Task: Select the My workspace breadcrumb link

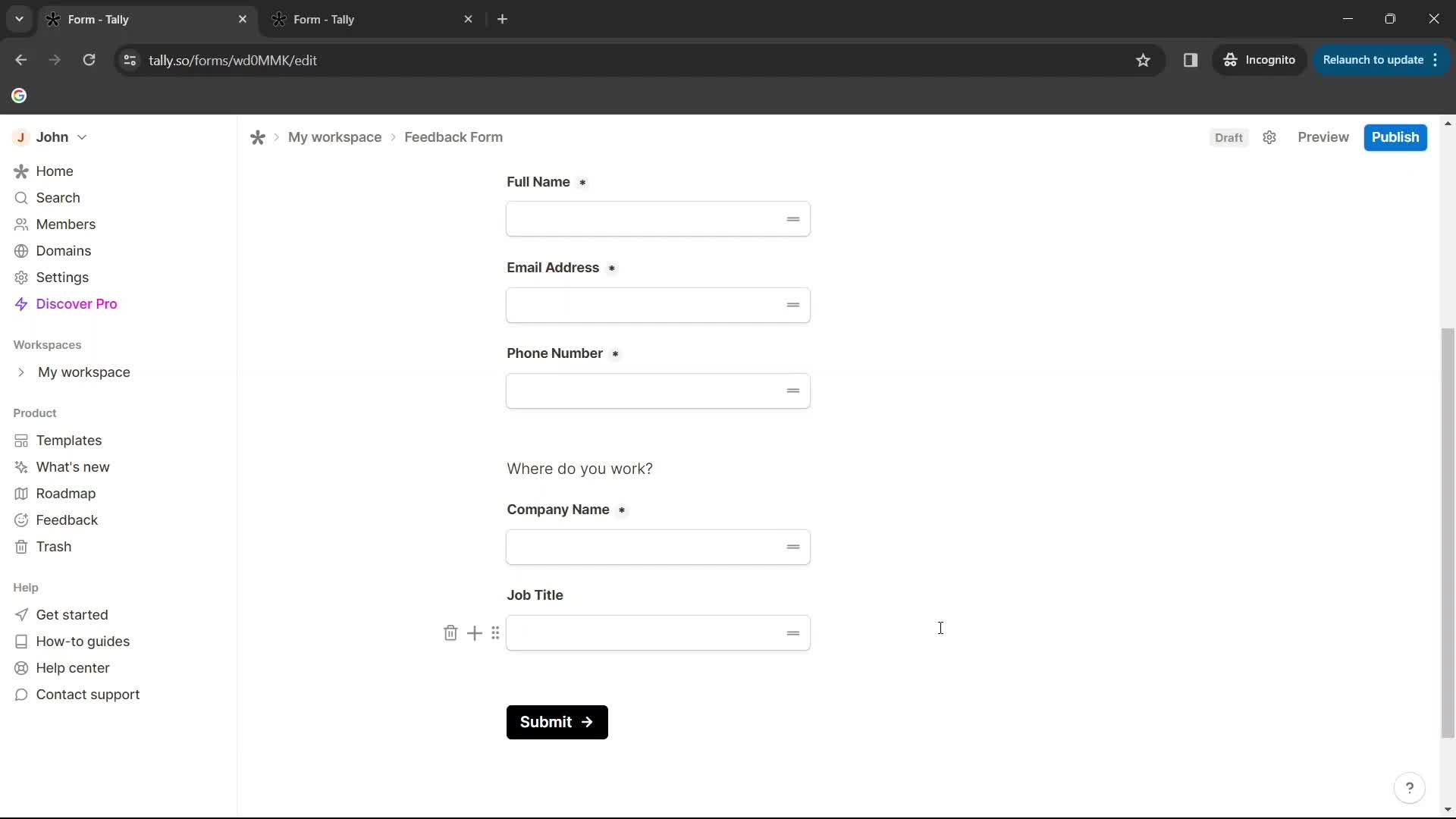Action: [335, 137]
